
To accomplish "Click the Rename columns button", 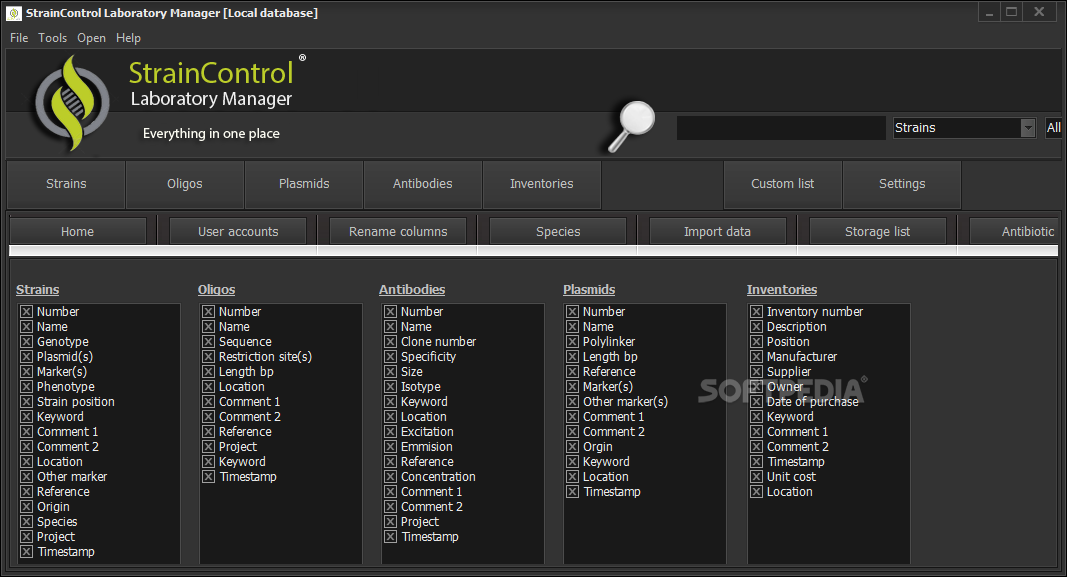I will tap(398, 231).
